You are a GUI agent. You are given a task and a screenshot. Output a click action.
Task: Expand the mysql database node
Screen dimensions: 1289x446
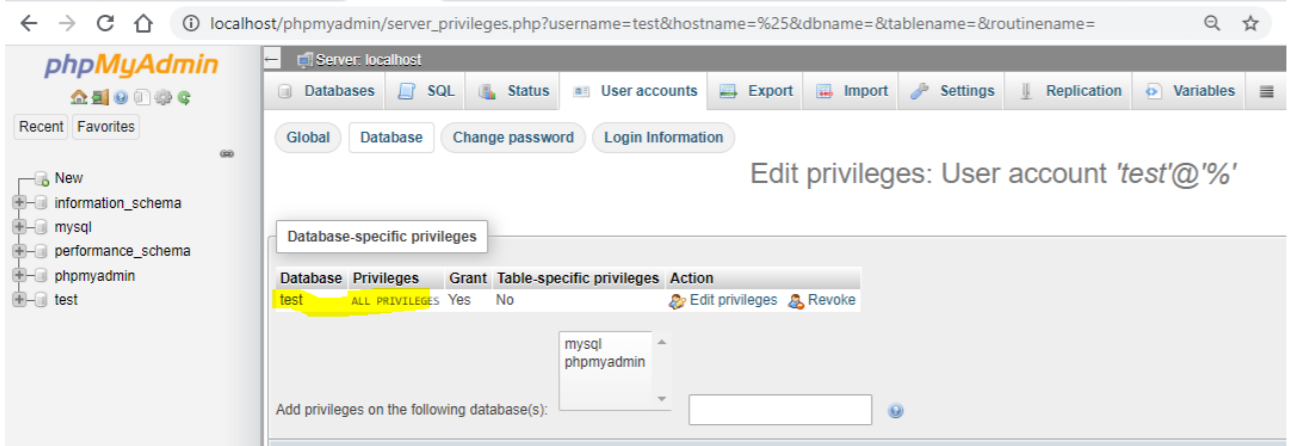[x=19, y=227]
